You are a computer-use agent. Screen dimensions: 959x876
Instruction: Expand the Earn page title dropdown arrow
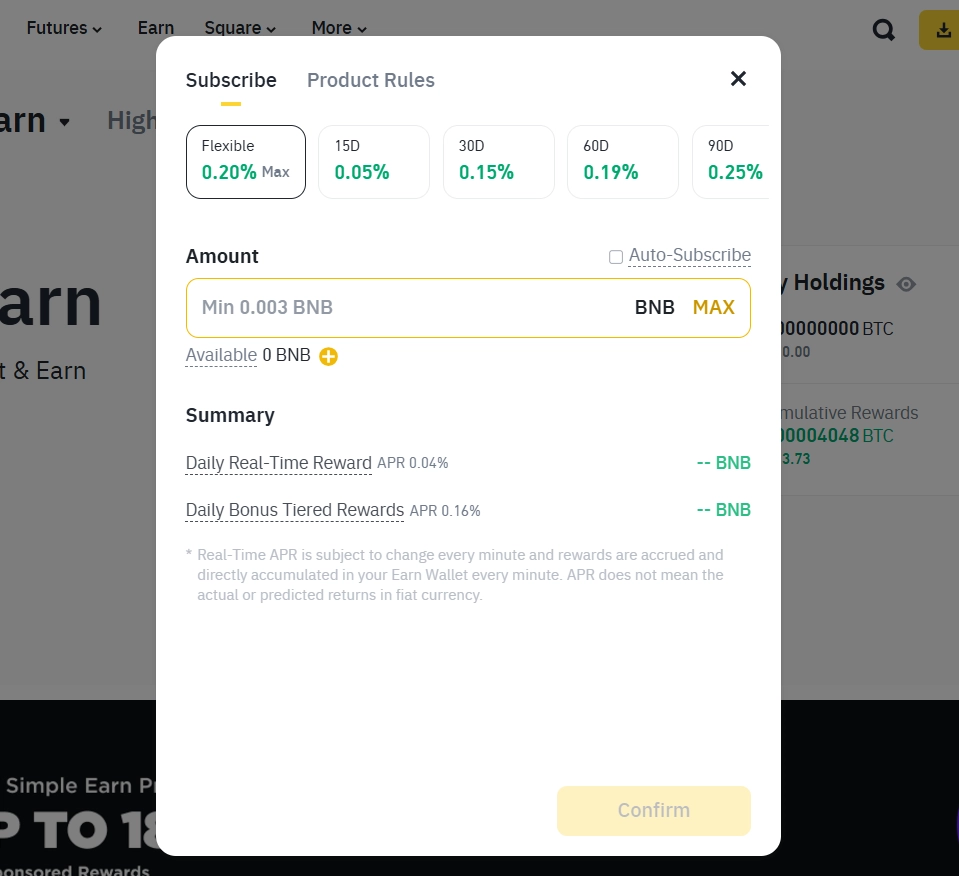point(62,121)
